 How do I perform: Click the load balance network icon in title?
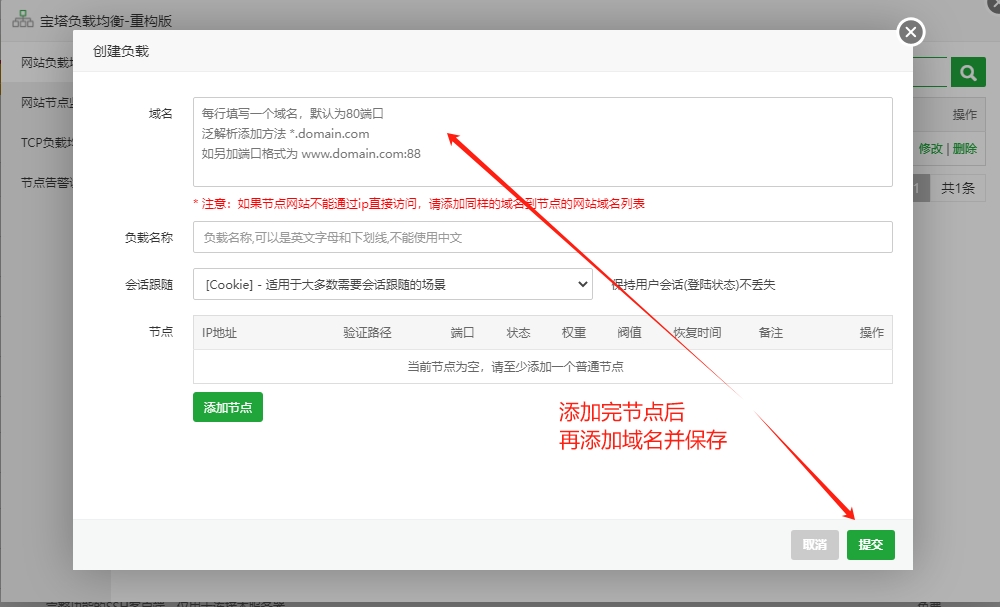22,19
